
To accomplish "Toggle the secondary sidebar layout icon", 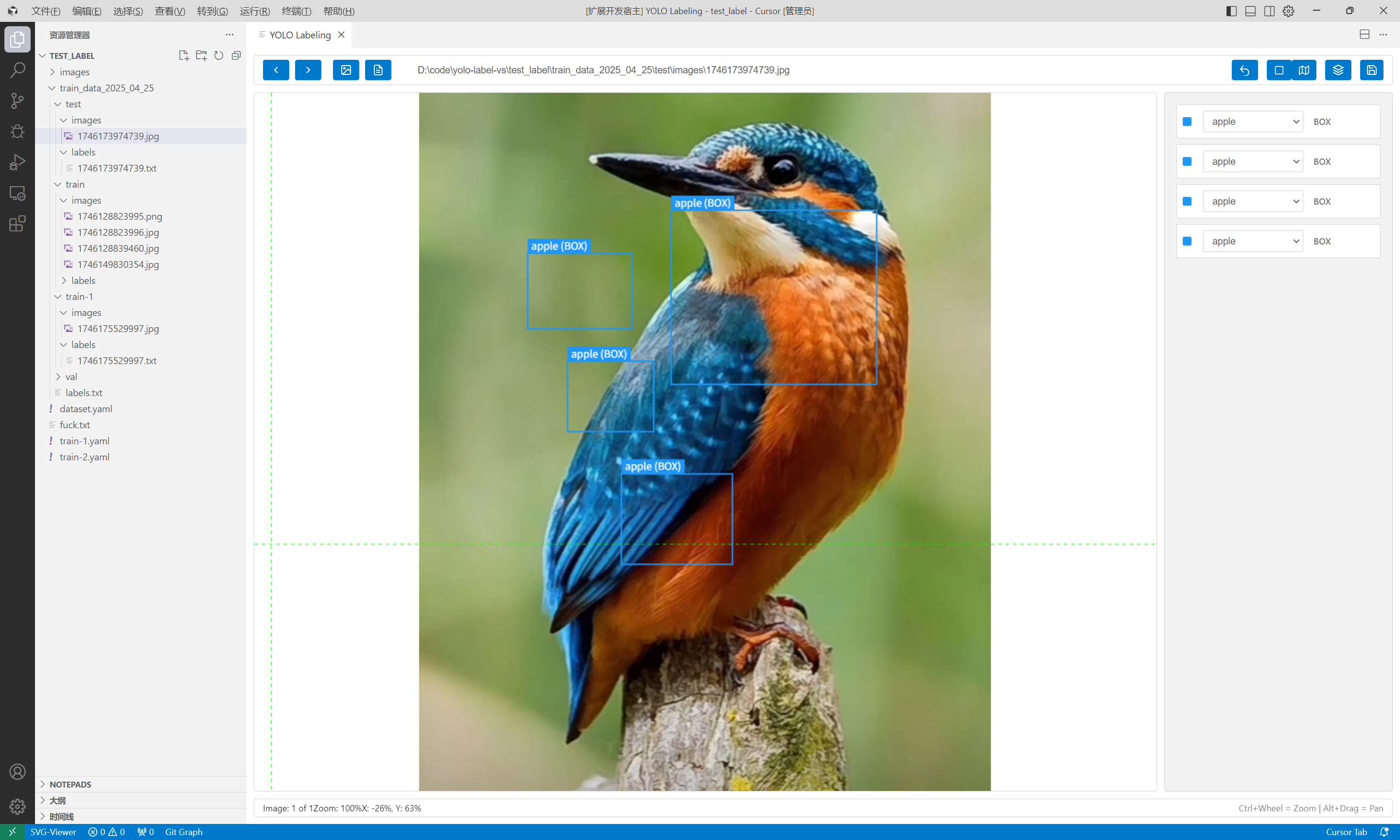I will click(x=1269, y=11).
